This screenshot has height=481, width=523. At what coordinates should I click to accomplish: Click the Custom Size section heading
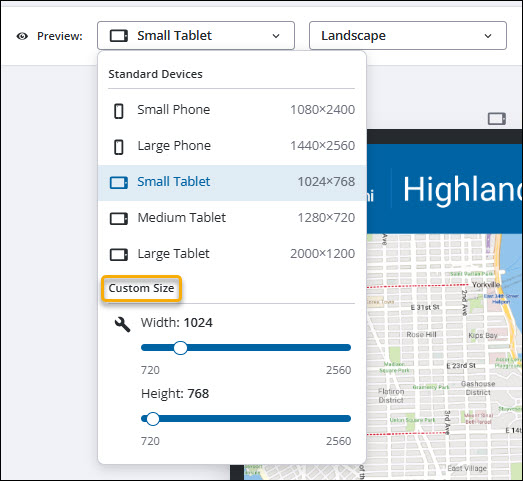[141, 289]
